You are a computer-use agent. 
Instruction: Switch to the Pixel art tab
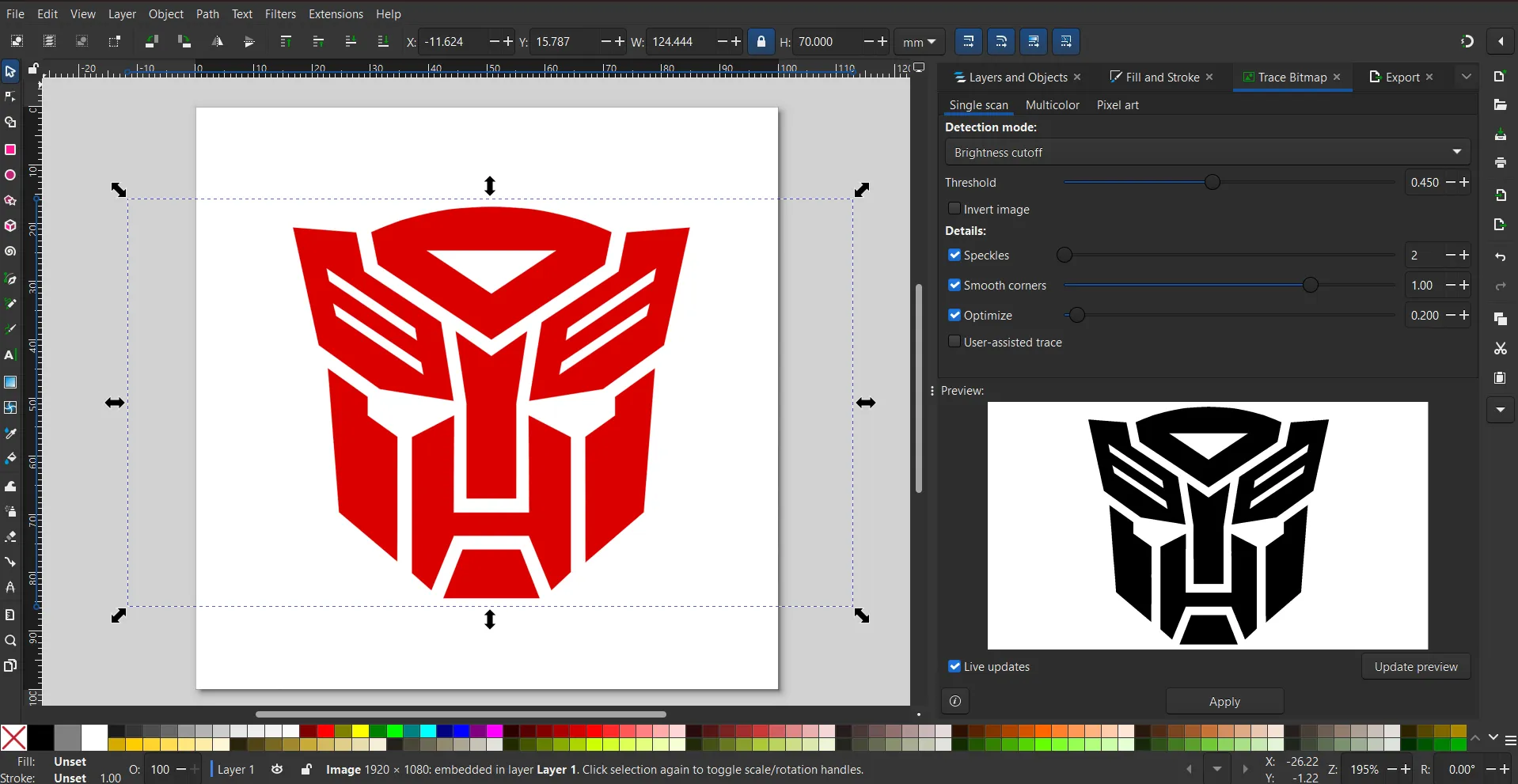[1118, 104]
